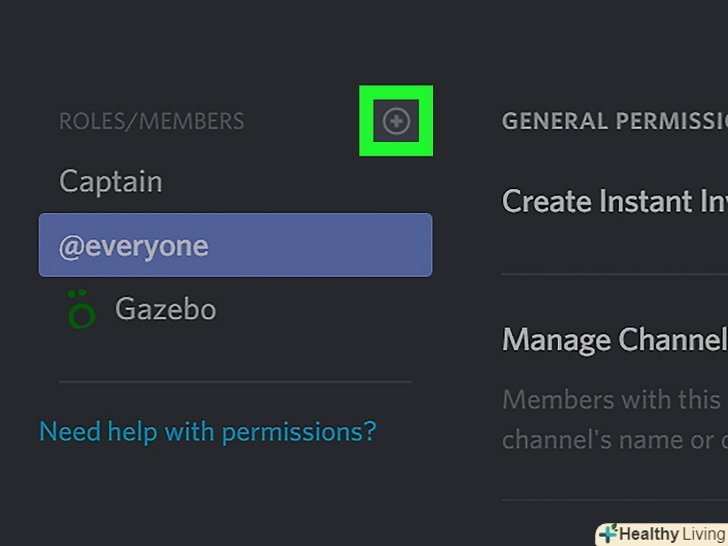This screenshot has width=728, height=546.
Task: Open the 'Need help with permissions?' link
Action: click(x=207, y=432)
